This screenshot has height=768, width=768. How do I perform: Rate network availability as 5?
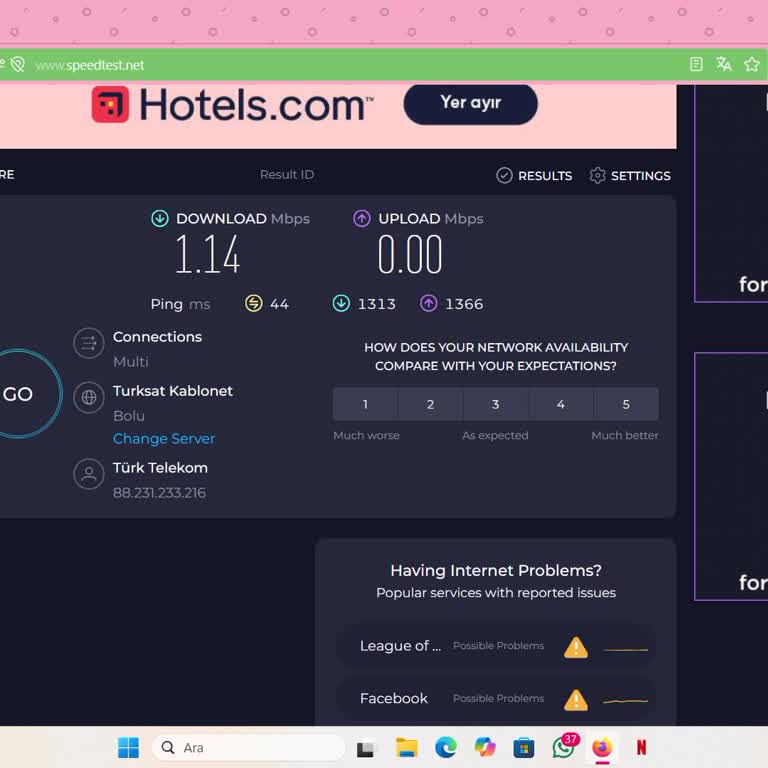626,404
